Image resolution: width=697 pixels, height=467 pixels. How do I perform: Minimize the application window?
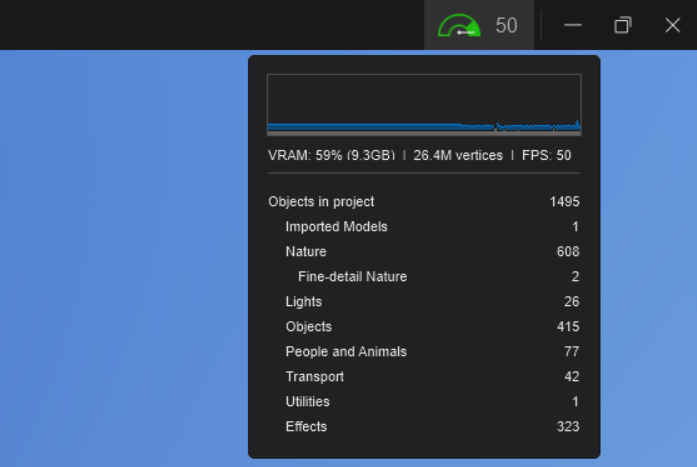tap(573, 26)
